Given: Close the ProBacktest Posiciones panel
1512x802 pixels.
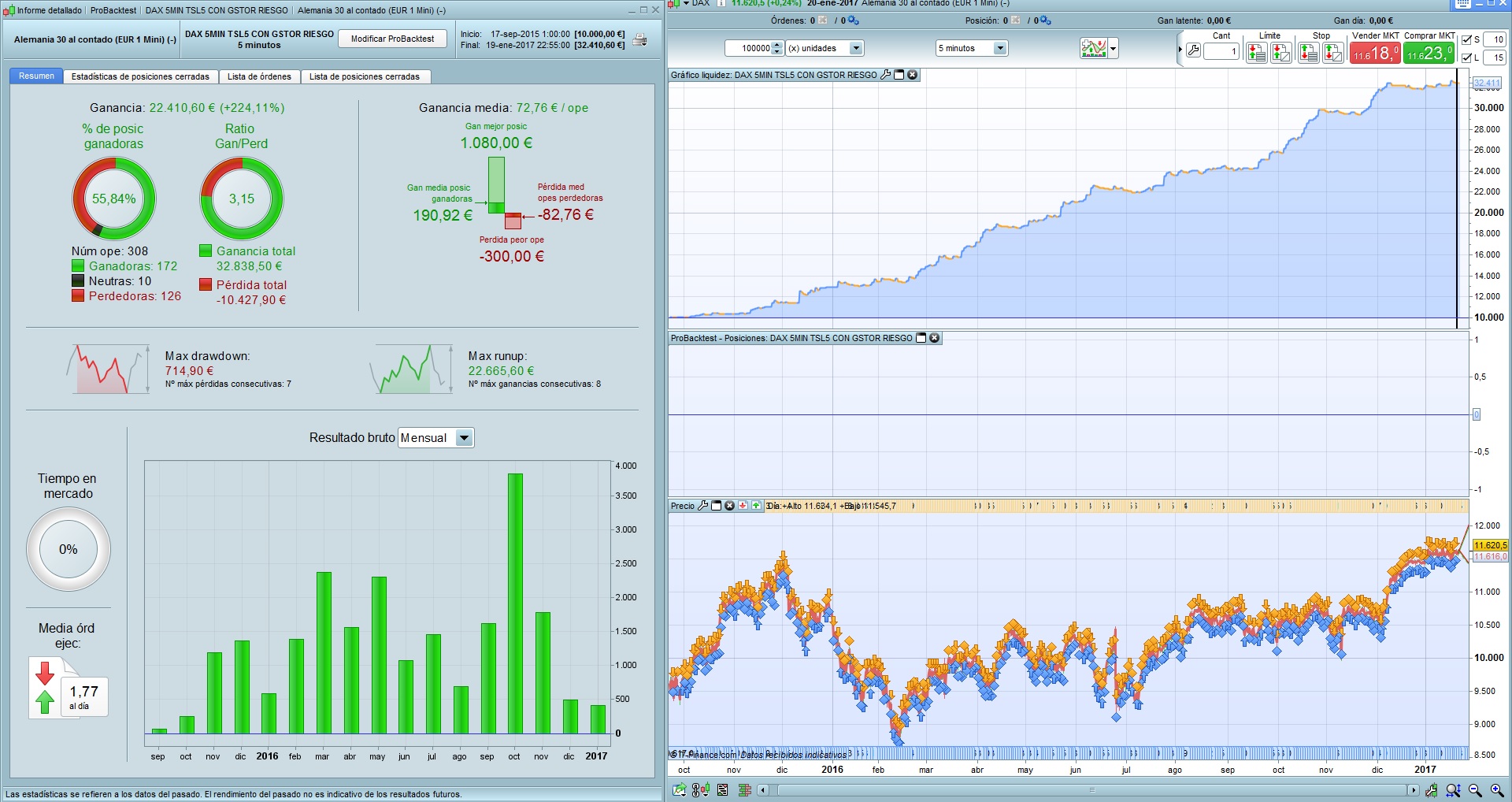Looking at the screenshot, I should (x=934, y=338).
